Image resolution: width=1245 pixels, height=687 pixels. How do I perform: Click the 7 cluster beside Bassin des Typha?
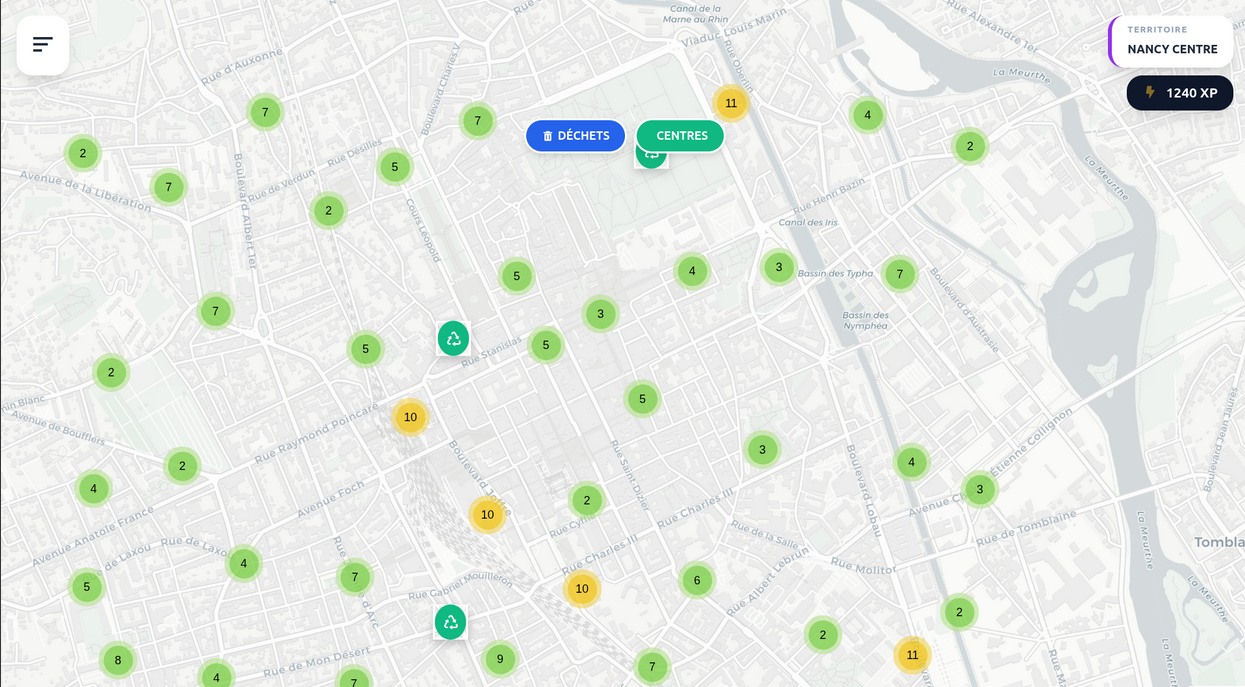[900, 274]
